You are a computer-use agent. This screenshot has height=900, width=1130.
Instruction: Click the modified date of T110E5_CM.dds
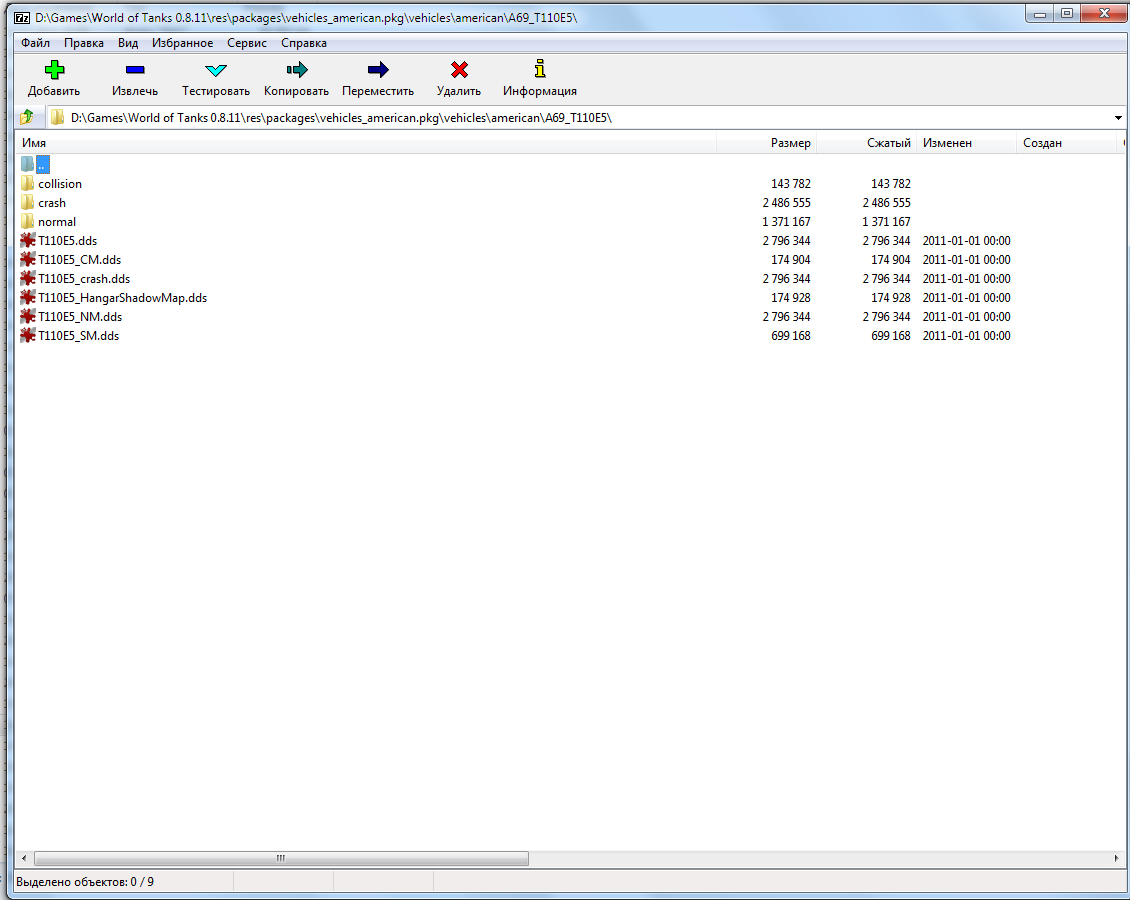[966, 259]
